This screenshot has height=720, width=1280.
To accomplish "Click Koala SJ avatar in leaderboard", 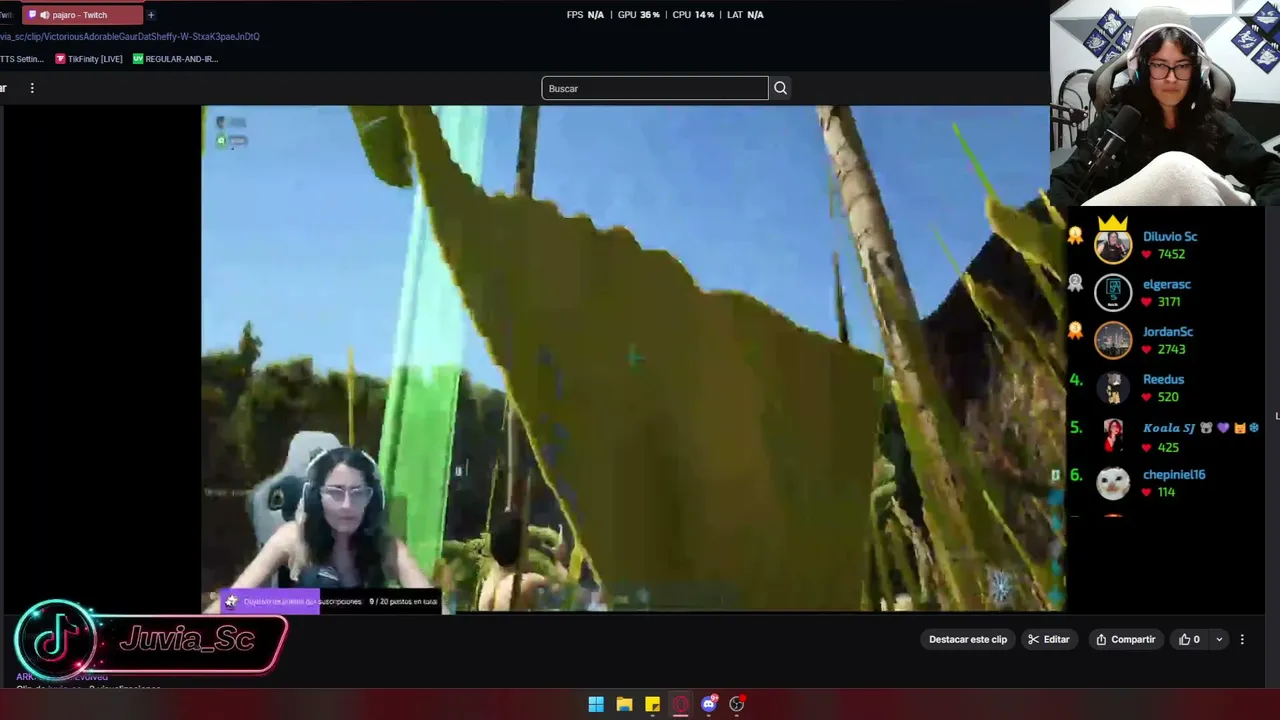I will [1113, 436].
